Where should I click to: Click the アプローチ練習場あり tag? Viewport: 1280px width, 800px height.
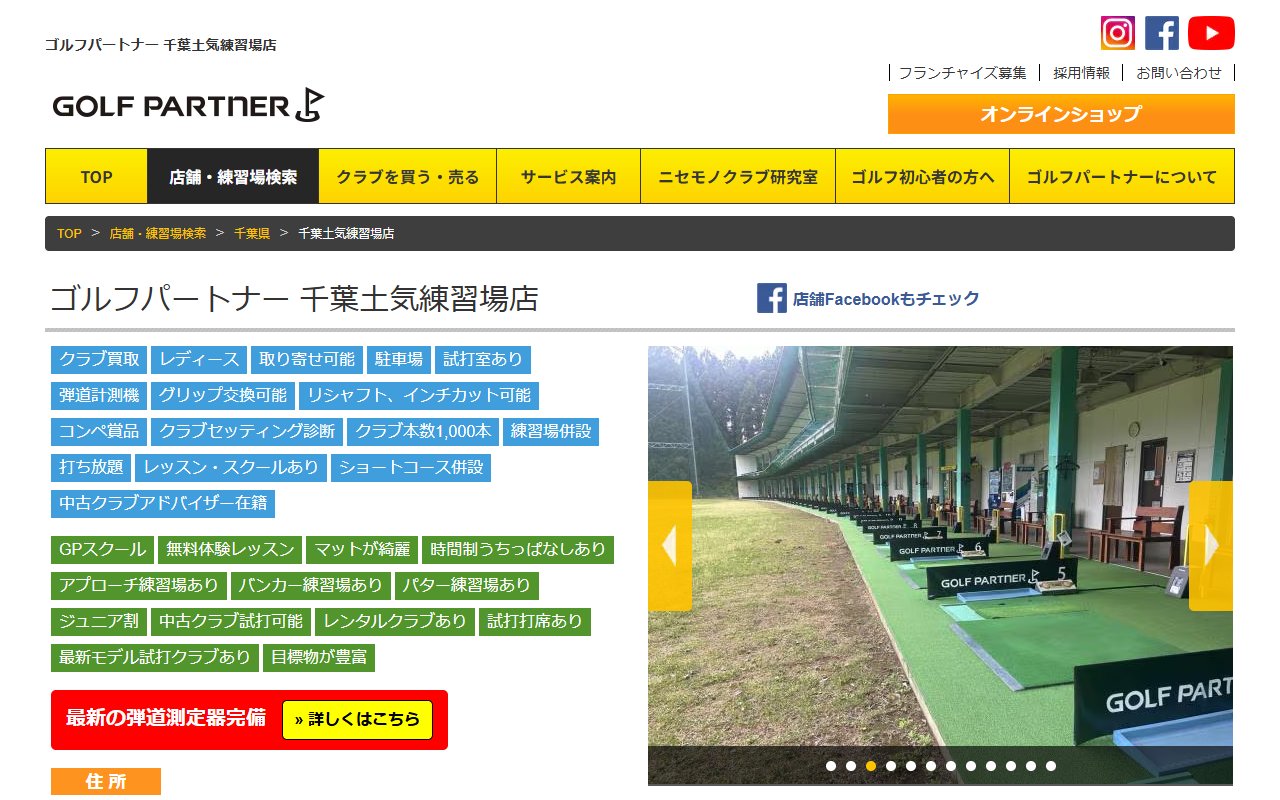coord(139,586)
